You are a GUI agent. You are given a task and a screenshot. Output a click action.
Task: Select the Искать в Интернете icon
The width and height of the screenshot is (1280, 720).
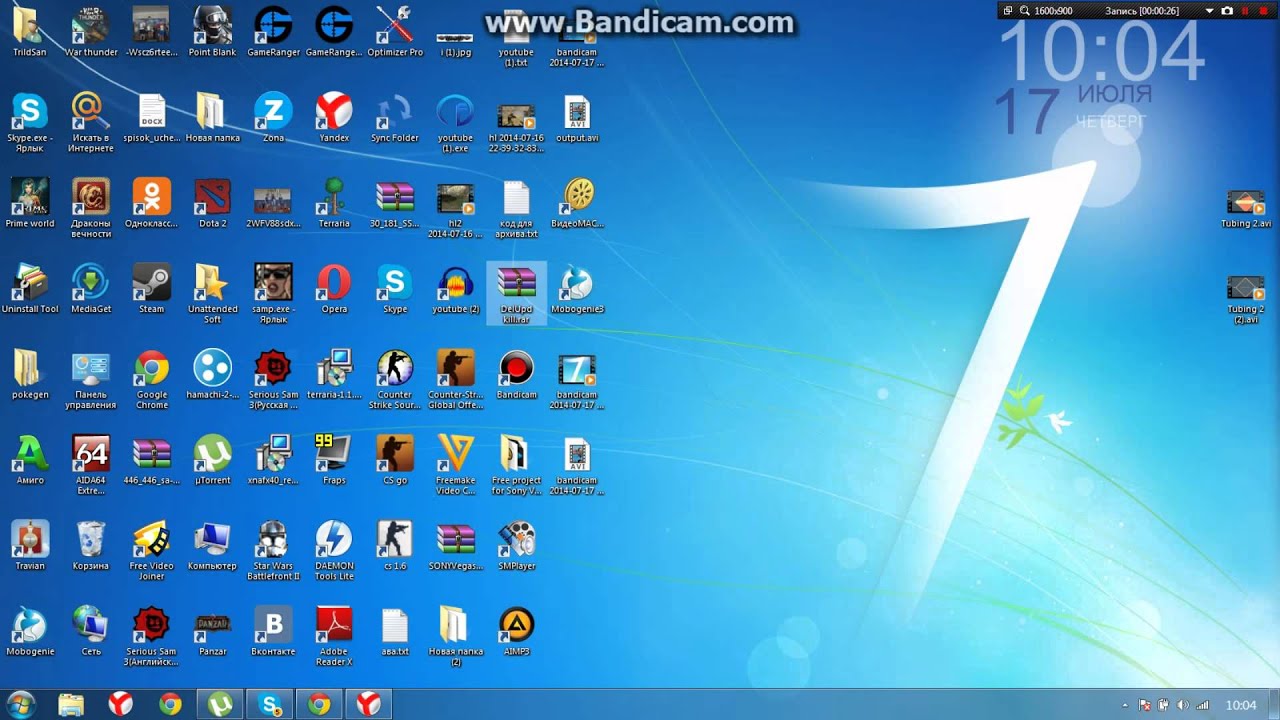tap(91, 123)
